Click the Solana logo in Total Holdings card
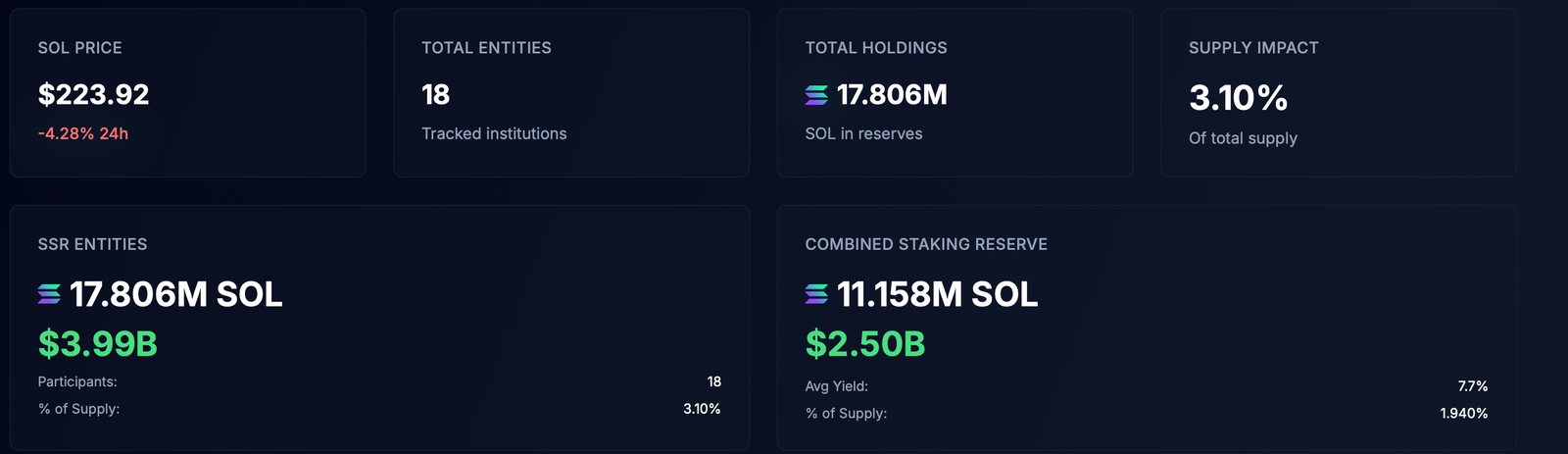1568x454 pixels. [x=816, y=95]
